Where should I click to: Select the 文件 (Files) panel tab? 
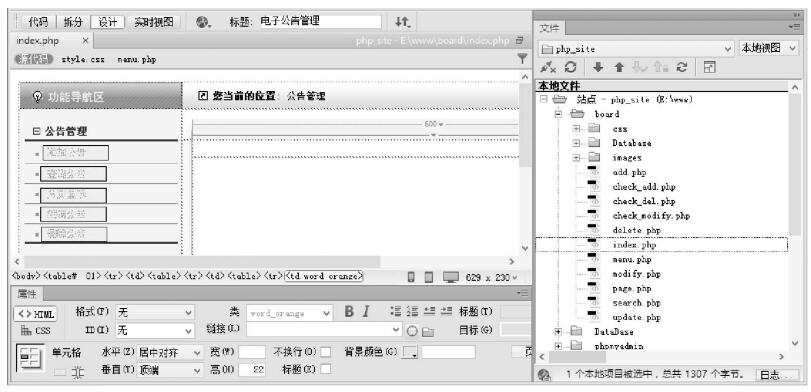click(x=550, y=27)
